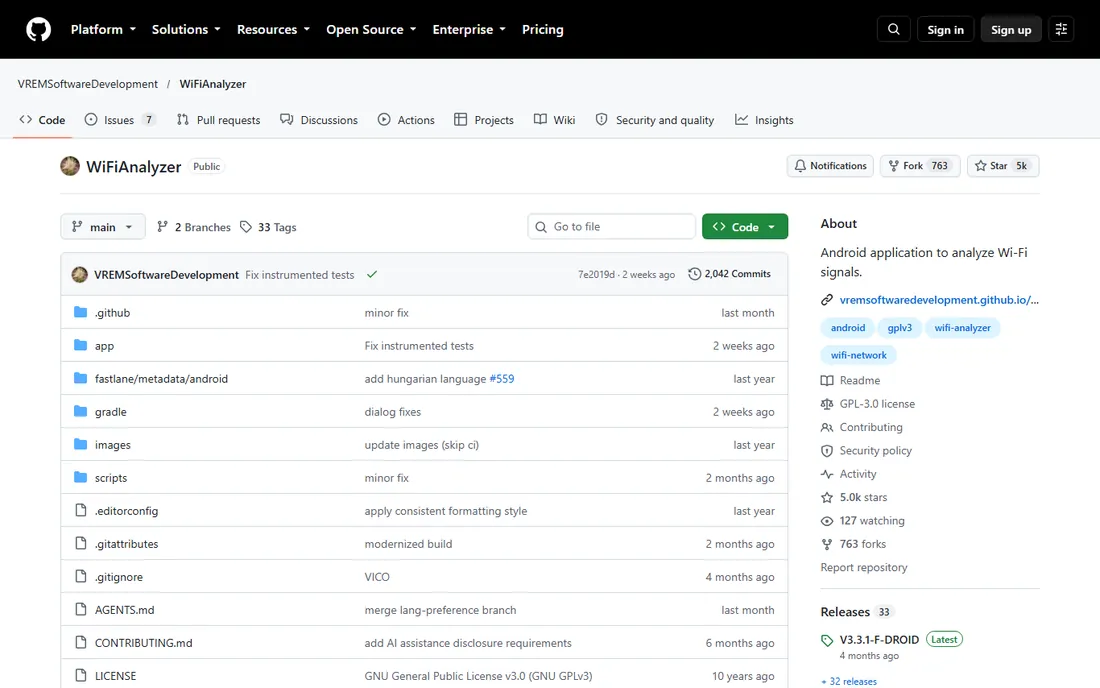Click the Readme book icon
Screen dimensions: 1100x688
click(827, 380)
